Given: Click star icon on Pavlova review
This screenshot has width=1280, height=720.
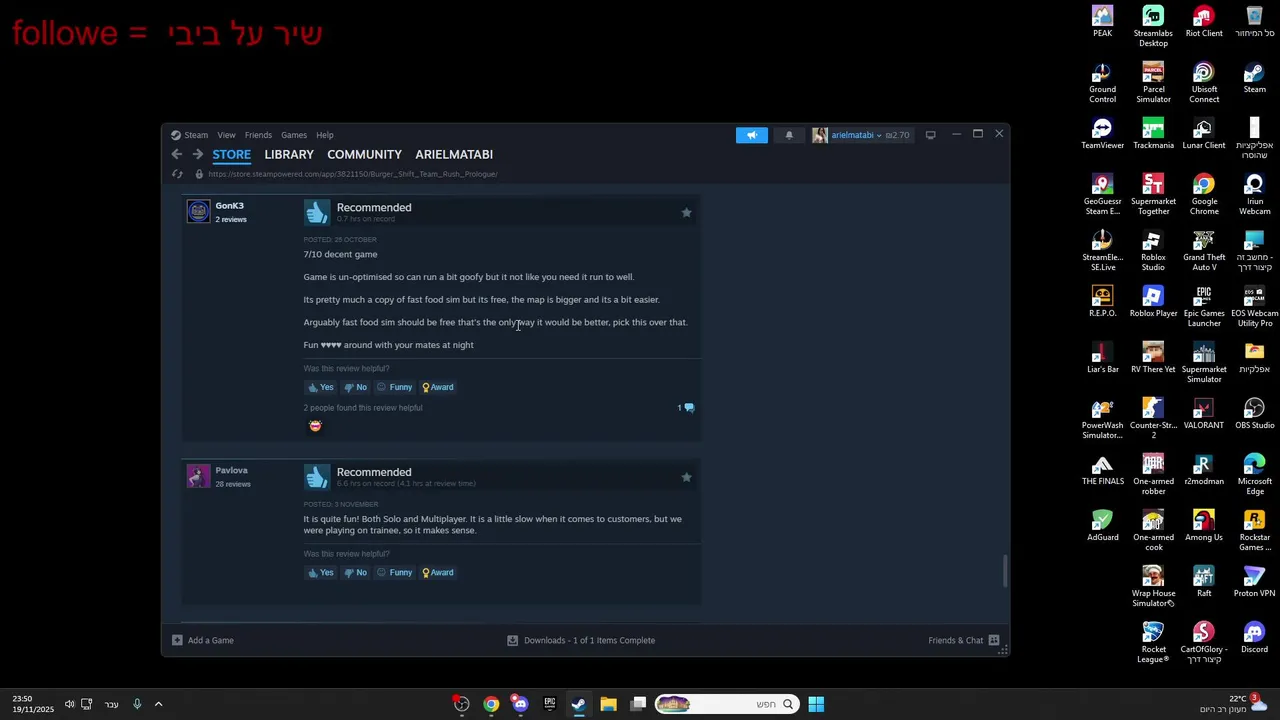Looking at the screenshot, I should coord(686,477).
